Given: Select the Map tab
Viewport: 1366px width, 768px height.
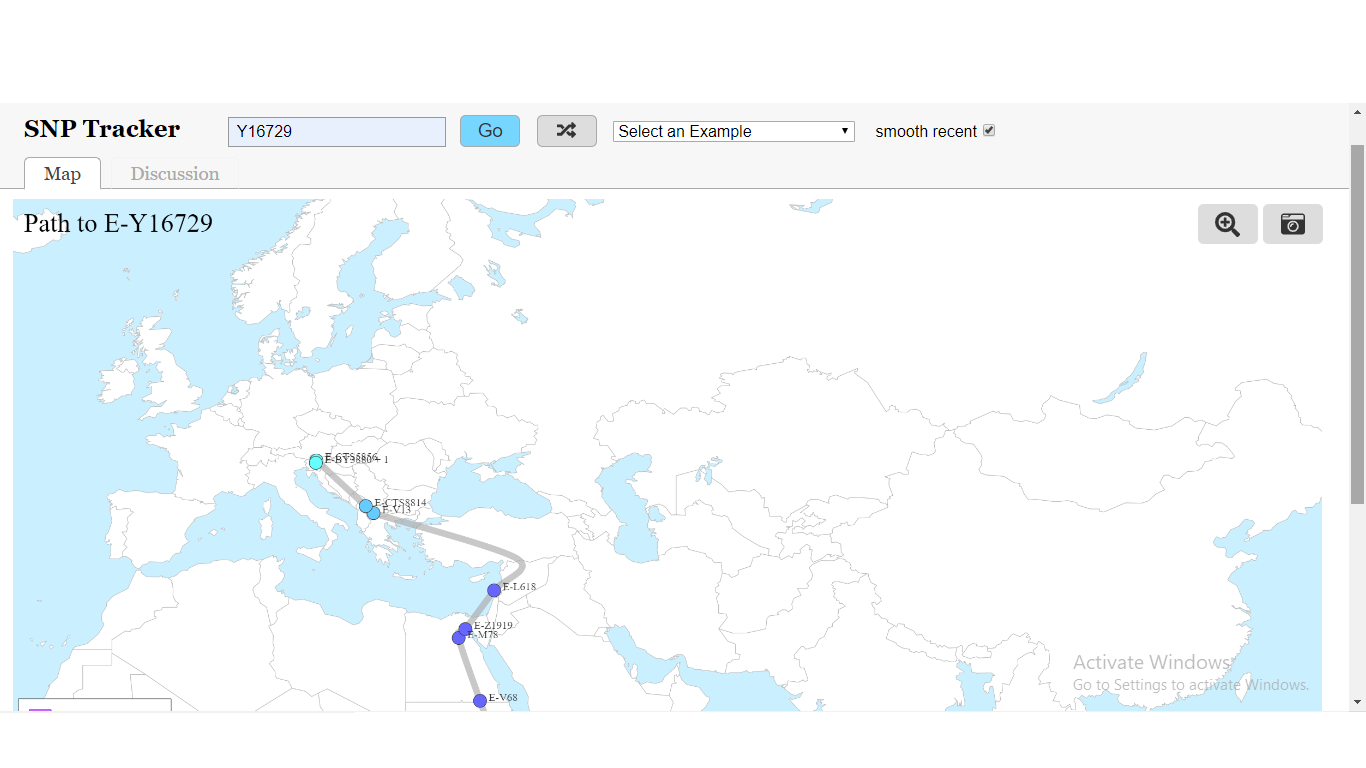Looking at the screenshot, I should pos(62,173).
